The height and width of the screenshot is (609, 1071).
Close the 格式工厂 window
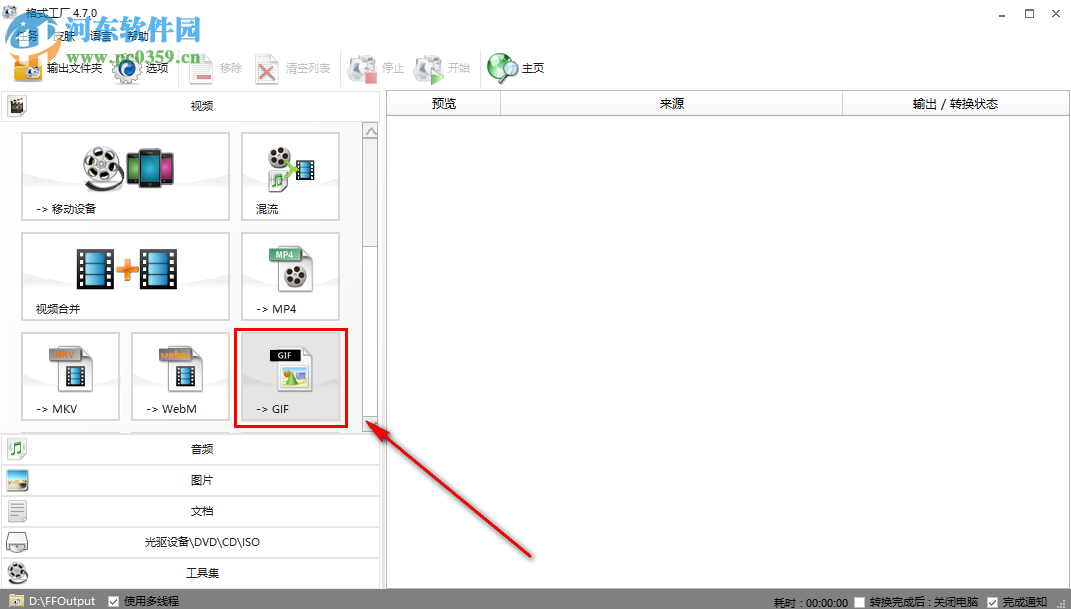click(1056, 14)
